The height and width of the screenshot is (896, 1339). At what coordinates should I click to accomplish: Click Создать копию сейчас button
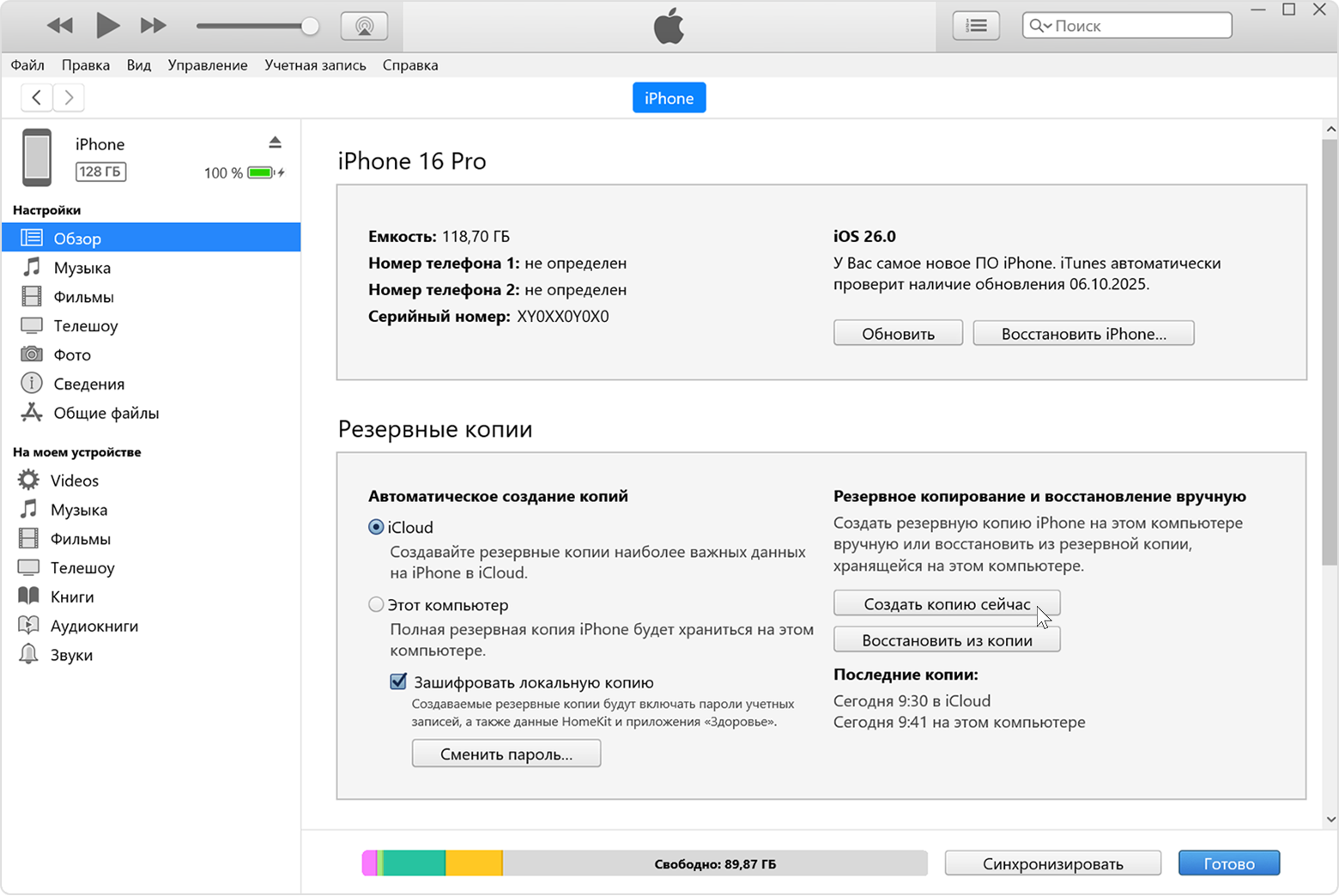pos(946,602)
